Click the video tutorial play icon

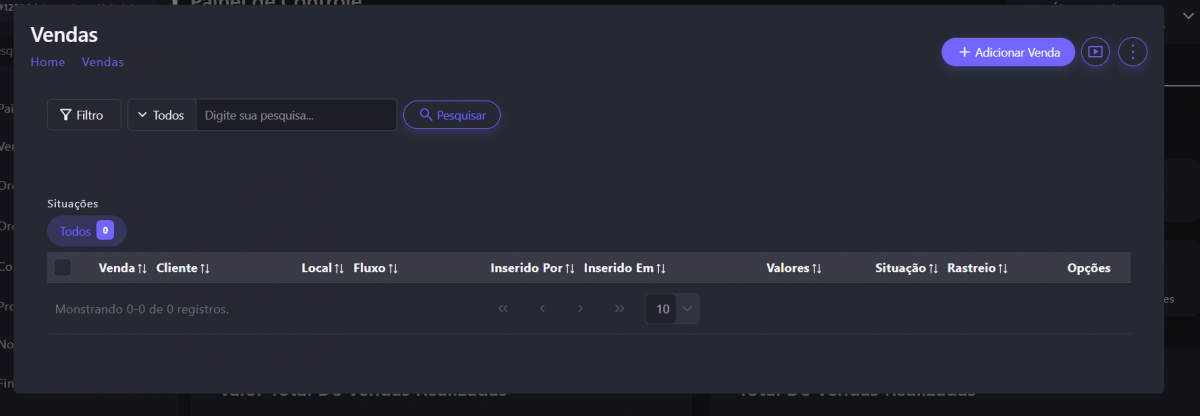1096,52
